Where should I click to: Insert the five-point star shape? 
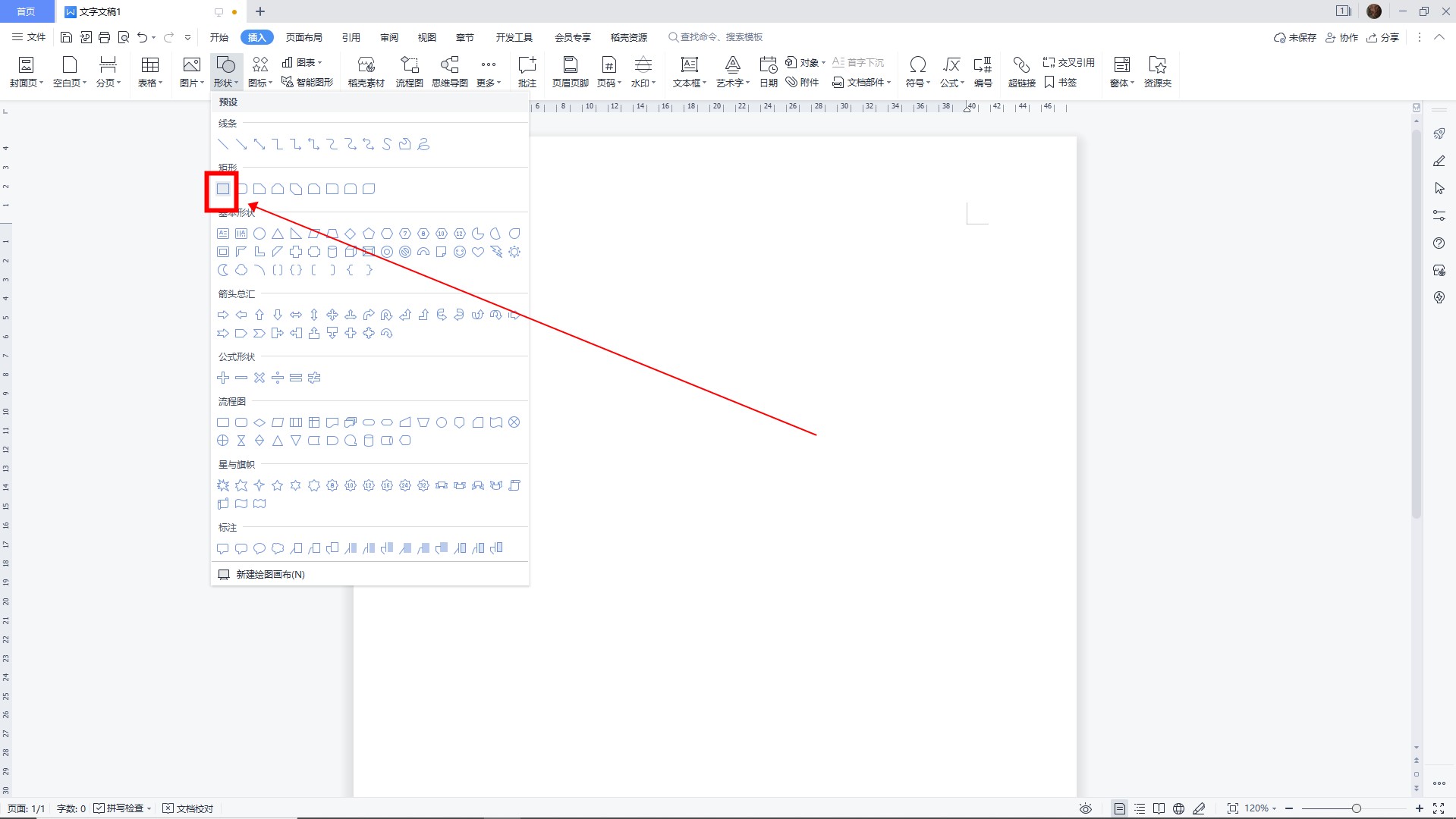(278, 485)
